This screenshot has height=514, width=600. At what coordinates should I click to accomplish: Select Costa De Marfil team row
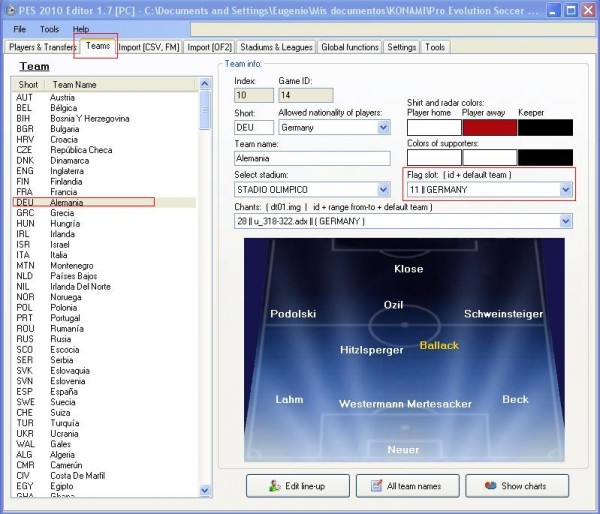pyautogui.click(x=104, y=476)
